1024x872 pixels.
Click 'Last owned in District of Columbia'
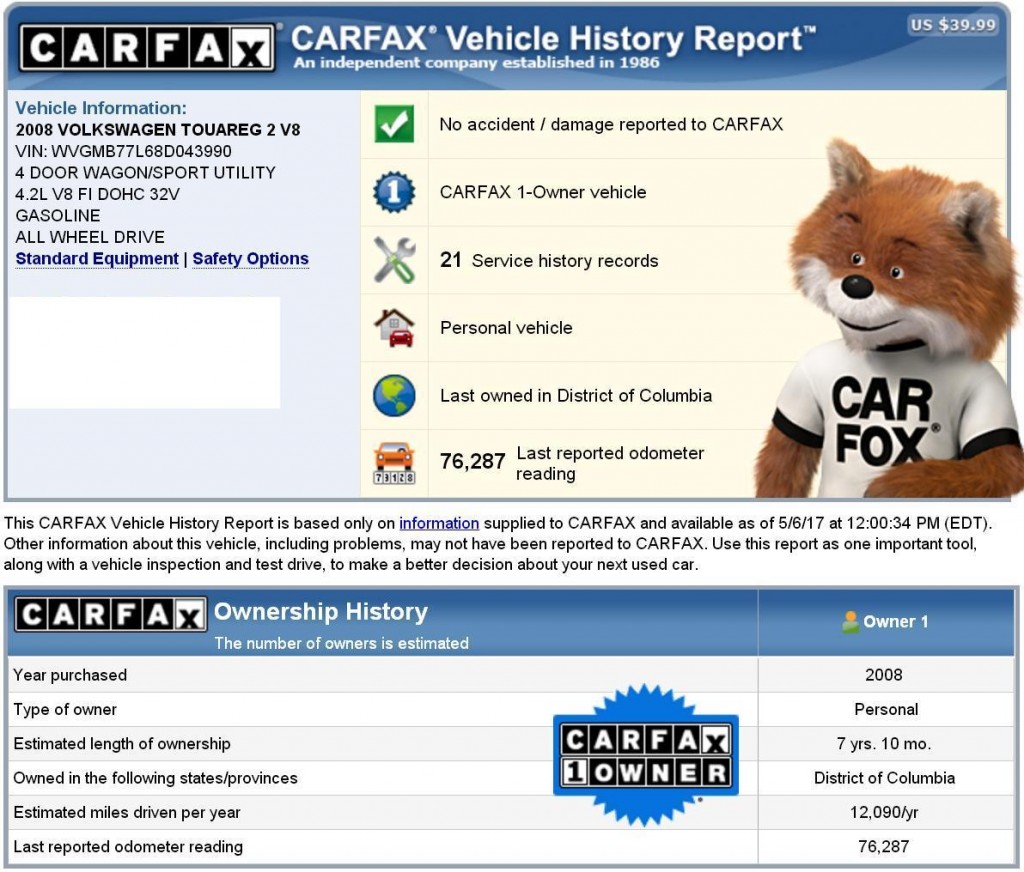(576, 395)
